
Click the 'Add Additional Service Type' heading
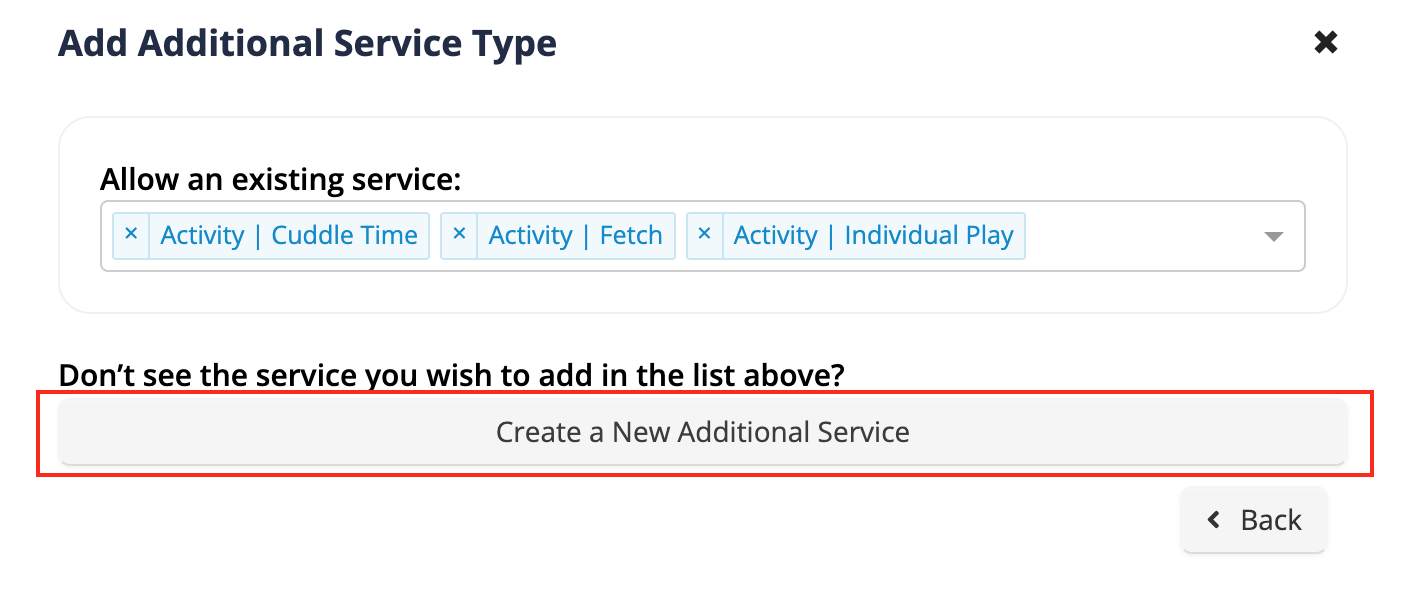[x=308, y=44]
